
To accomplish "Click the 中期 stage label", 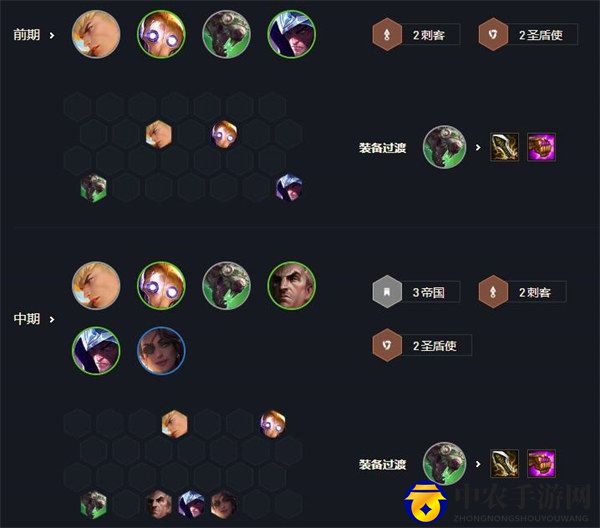I will [27, 318].
